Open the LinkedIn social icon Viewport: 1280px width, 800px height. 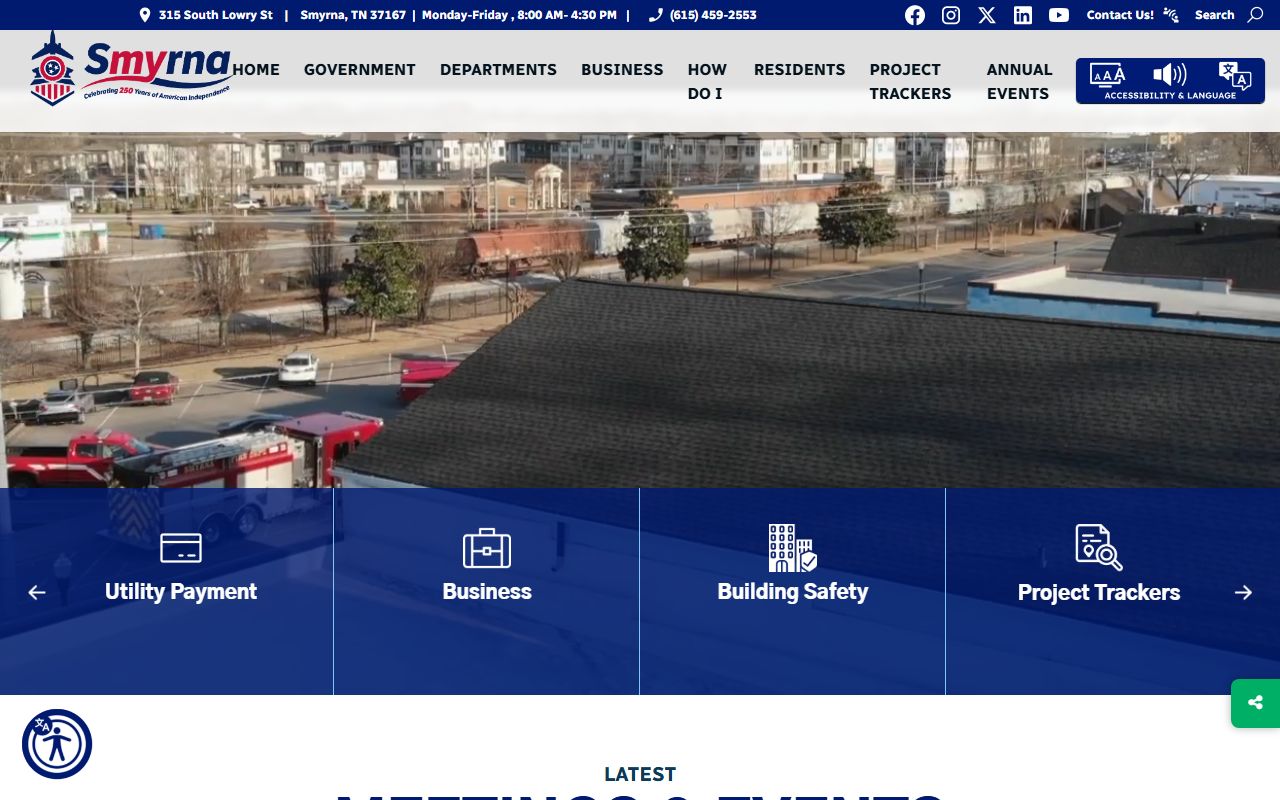coord(1023,15)
